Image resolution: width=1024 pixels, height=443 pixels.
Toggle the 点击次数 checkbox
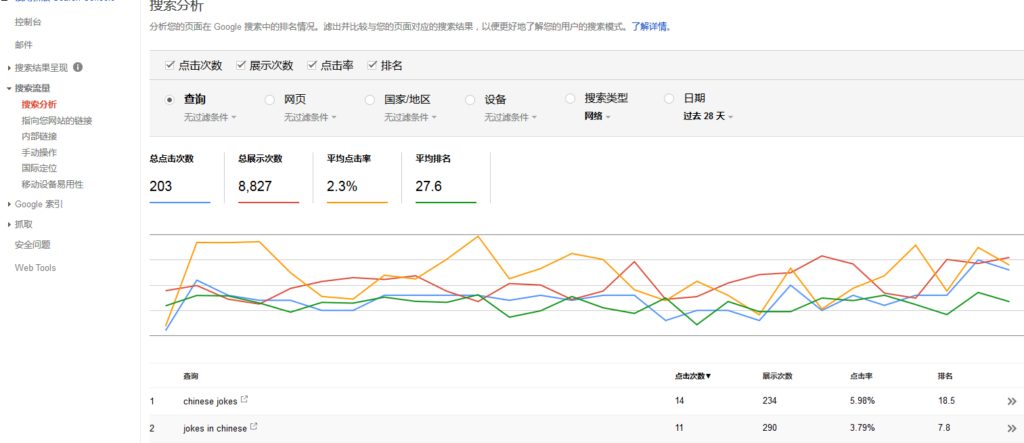[170, 65]
